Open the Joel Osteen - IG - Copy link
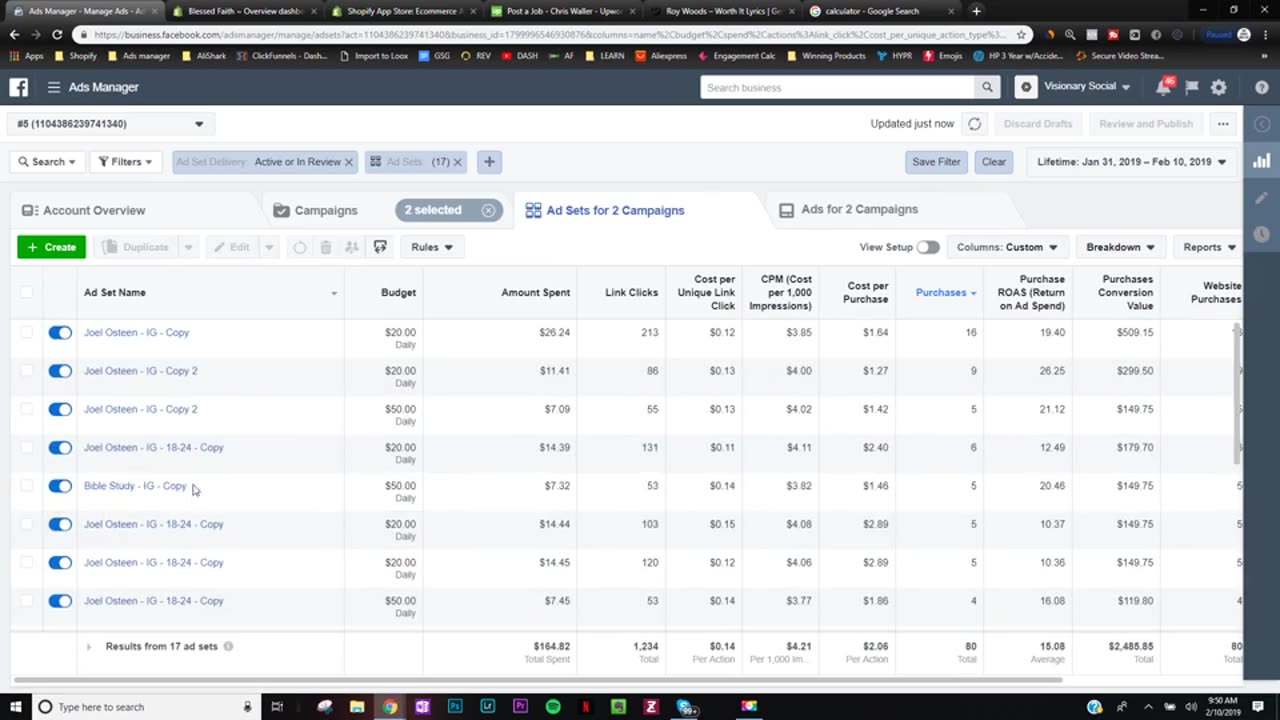The width and height of the screenshot is (1280, 720). coord(136,333)
